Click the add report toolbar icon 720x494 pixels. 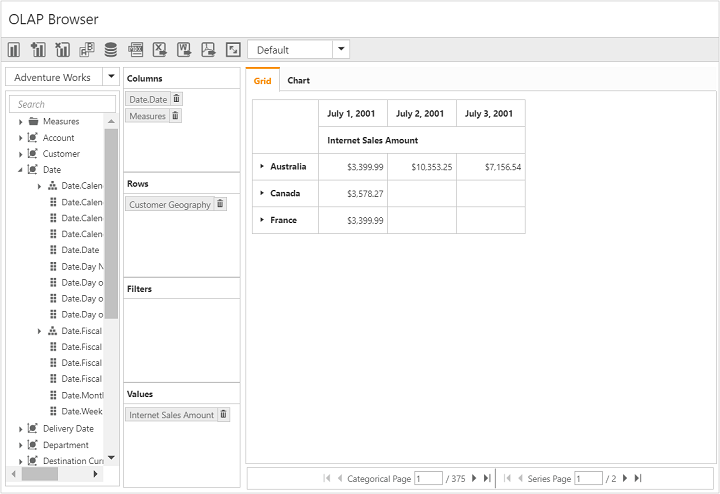pos(38,50)
